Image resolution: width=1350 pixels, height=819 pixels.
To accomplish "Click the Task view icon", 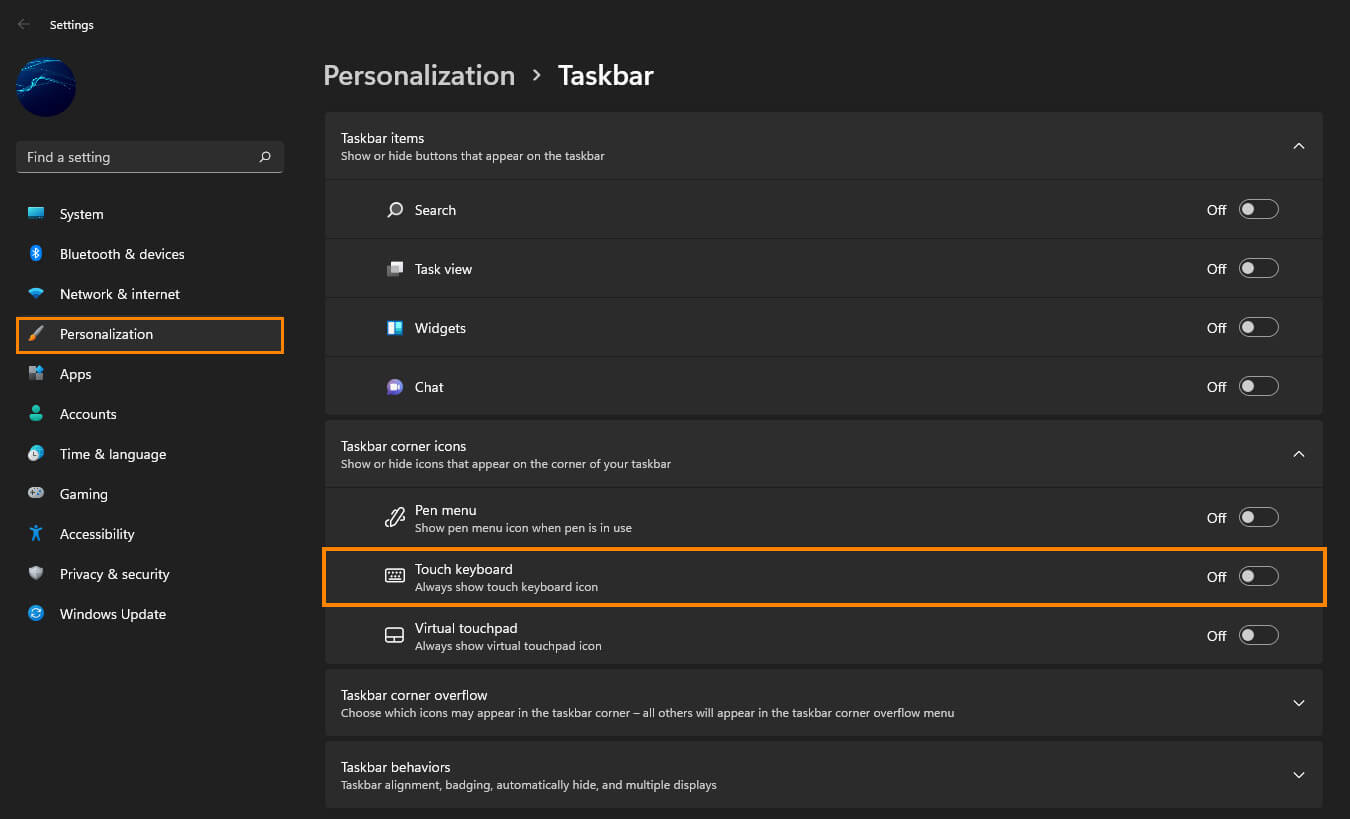I will tap(395, 269).
